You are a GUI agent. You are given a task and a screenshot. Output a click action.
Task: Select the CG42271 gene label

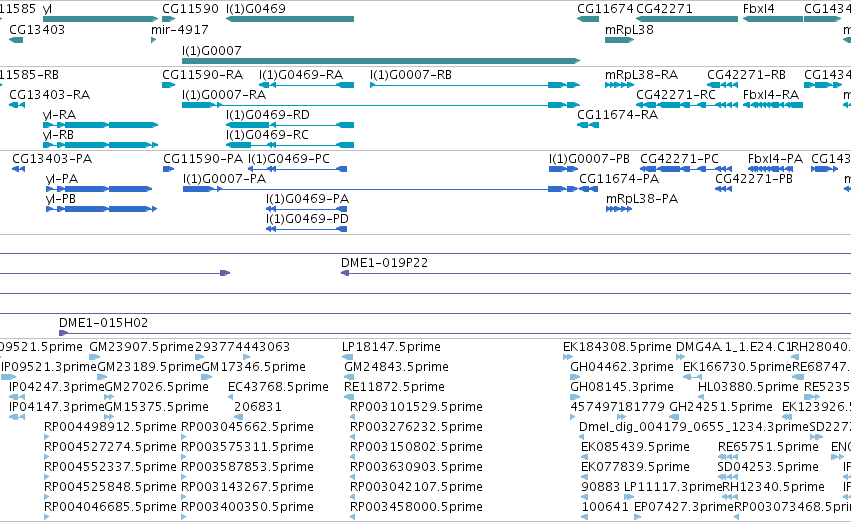point(664,9)
